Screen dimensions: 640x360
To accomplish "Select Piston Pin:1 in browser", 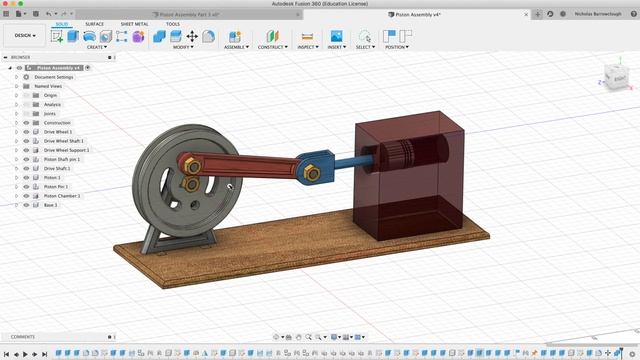I will coord(56,187).
